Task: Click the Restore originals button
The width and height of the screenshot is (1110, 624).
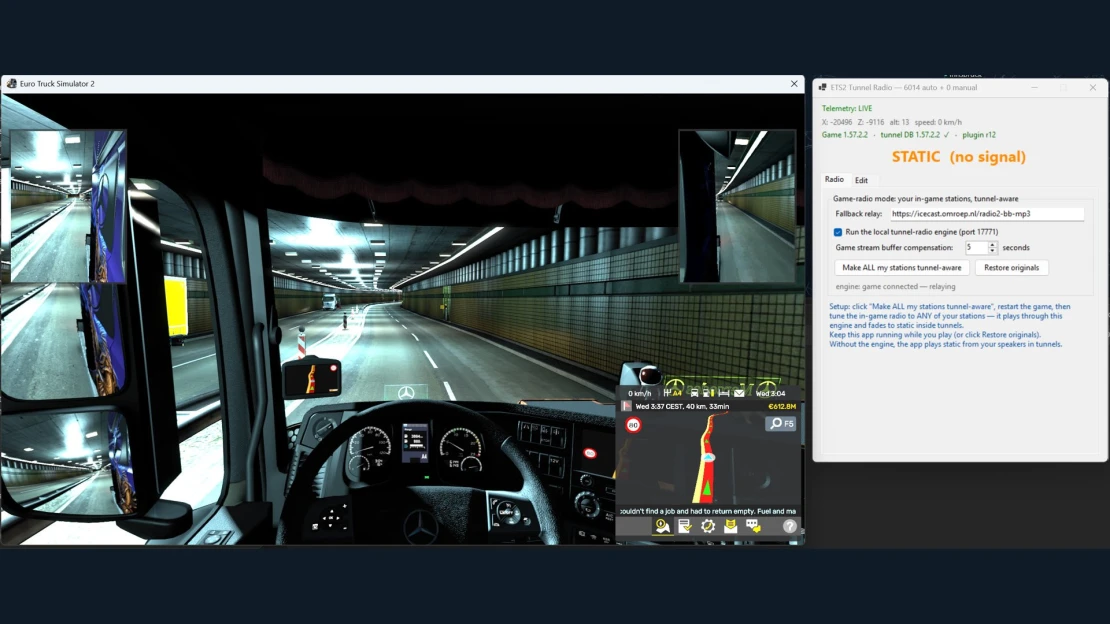Action: click(1012, 268)
